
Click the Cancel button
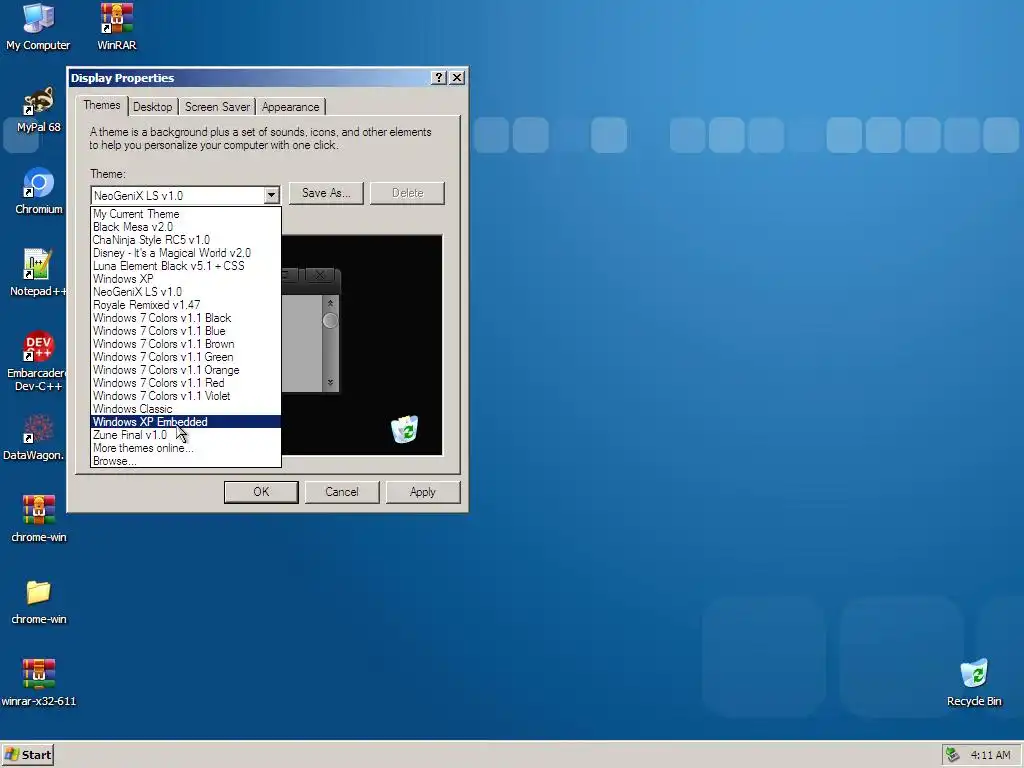[342, 492]
